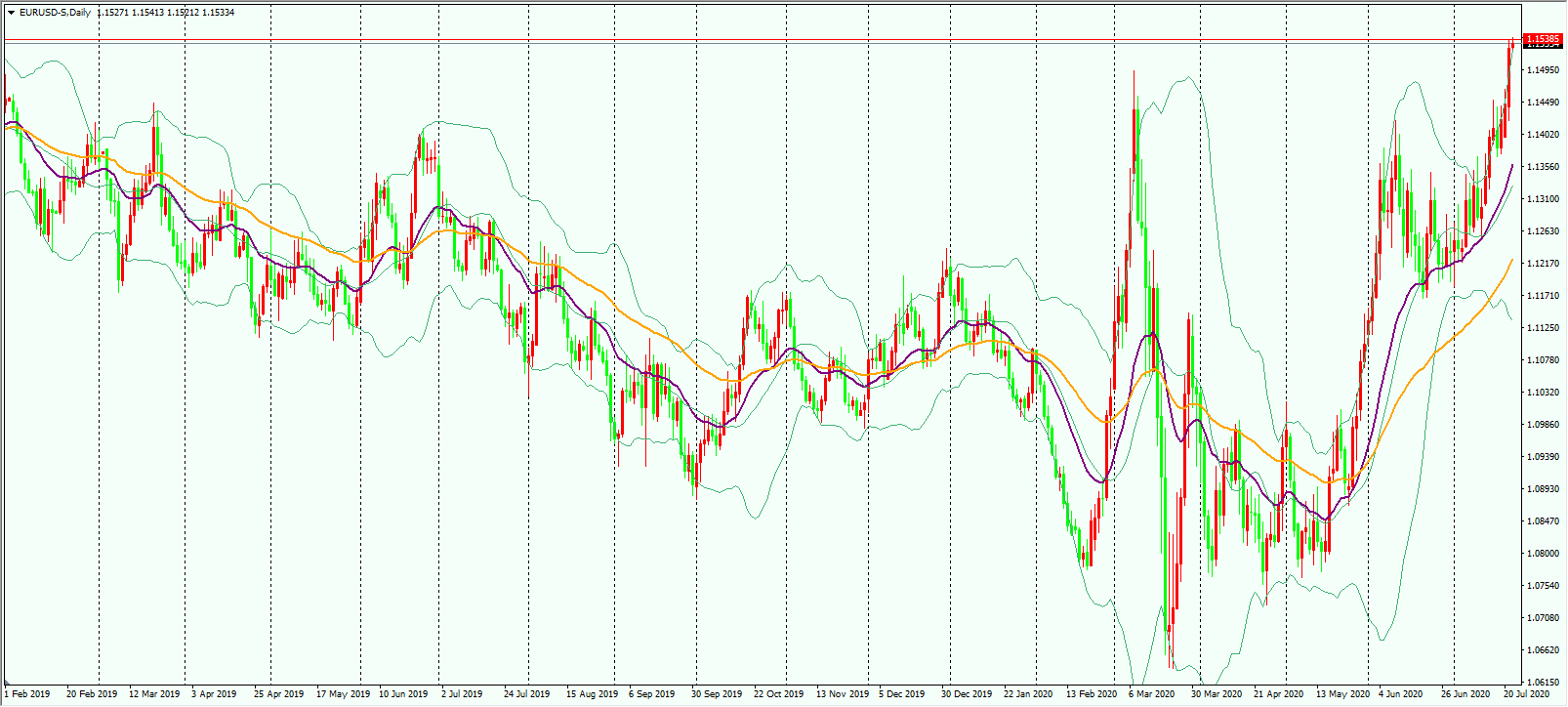Click the 30 Sep 2019 date label
The width and height of the screenshot is (1568, 707).
(717, 694)
